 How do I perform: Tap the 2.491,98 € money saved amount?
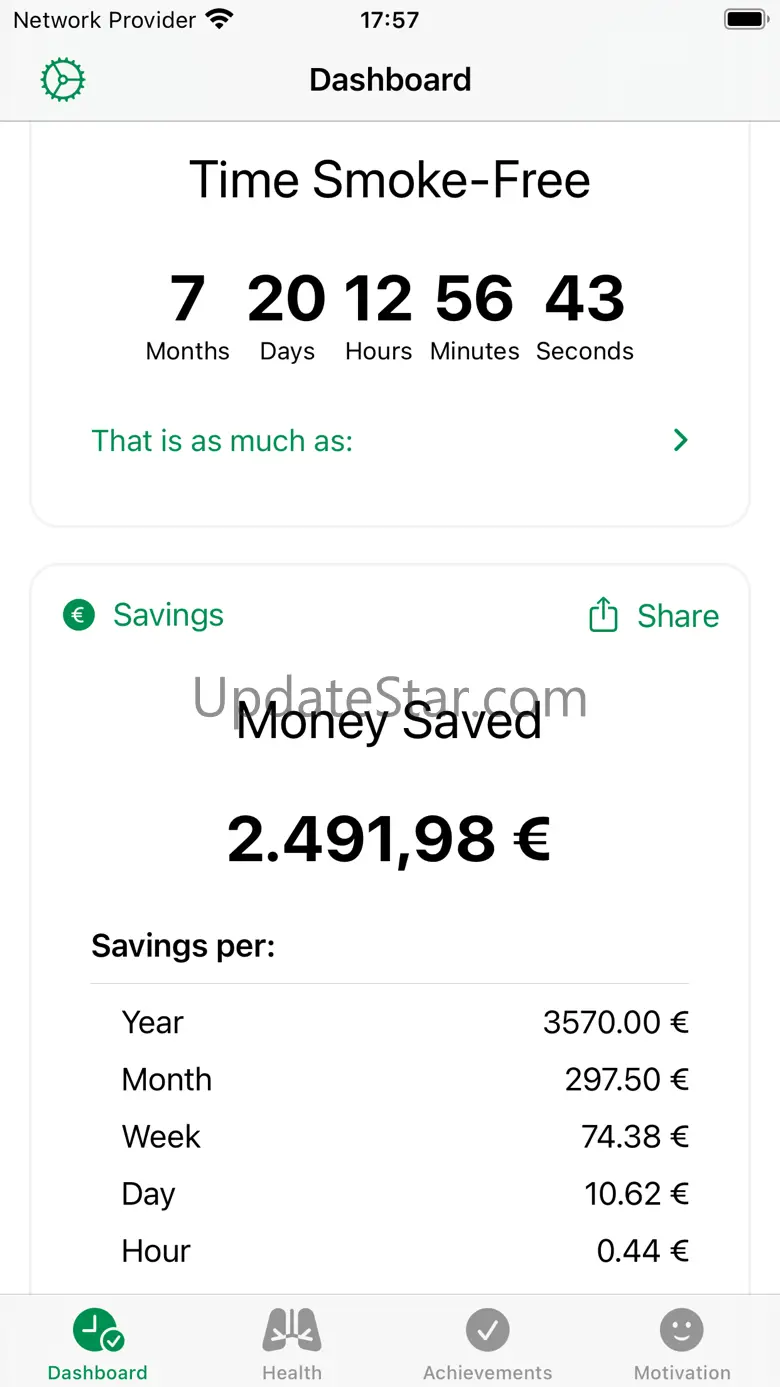[x=389, y=839]
